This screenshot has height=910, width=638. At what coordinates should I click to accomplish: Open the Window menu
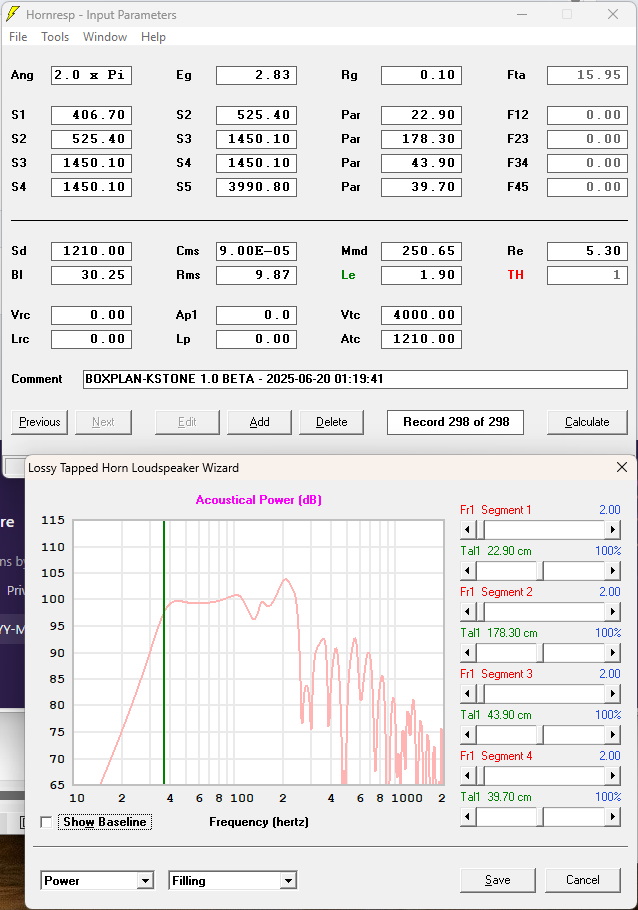[x=105, y=37]
